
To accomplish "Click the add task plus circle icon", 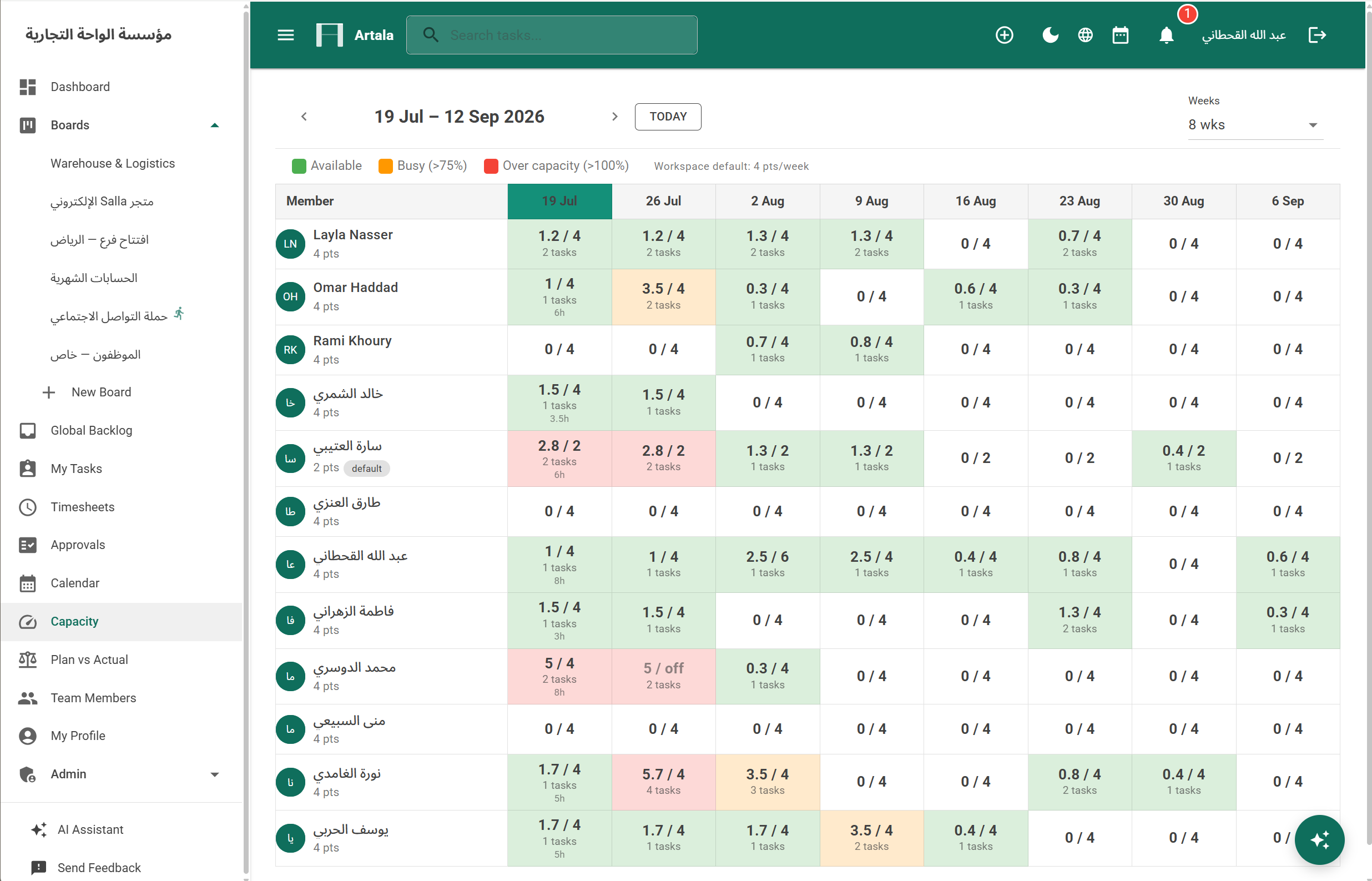I will click(x=1004, y=35).
